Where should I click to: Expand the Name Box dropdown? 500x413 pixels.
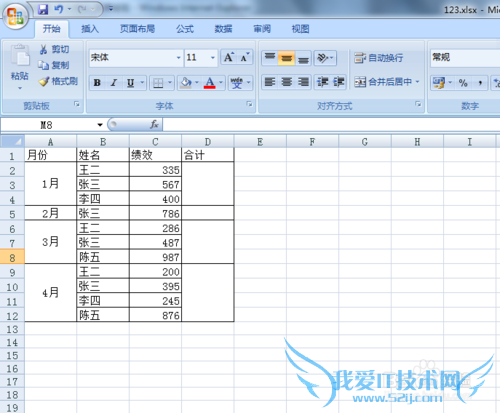coord(100,125)
